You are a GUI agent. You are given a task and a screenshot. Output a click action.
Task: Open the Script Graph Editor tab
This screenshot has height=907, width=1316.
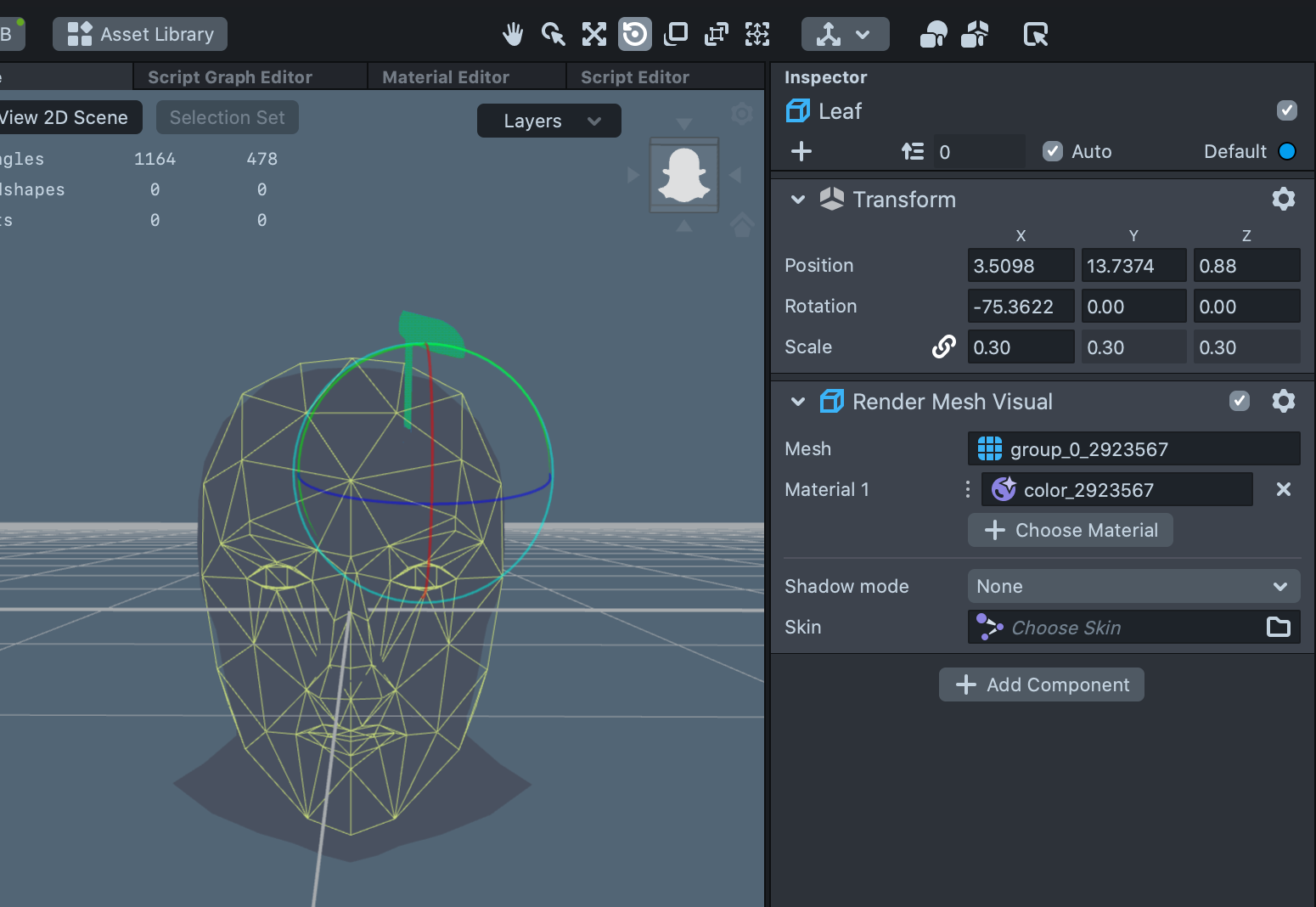(x=230, y=77)
